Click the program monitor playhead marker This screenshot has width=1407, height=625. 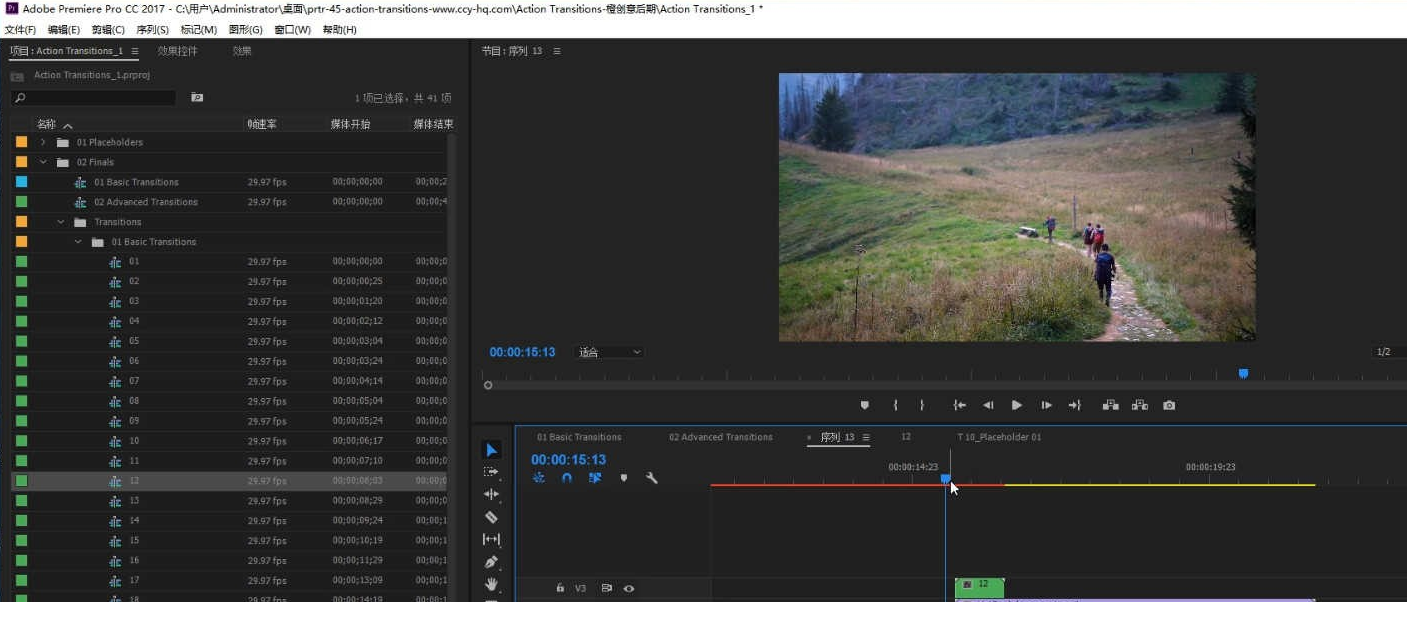tap(1243, 373)
